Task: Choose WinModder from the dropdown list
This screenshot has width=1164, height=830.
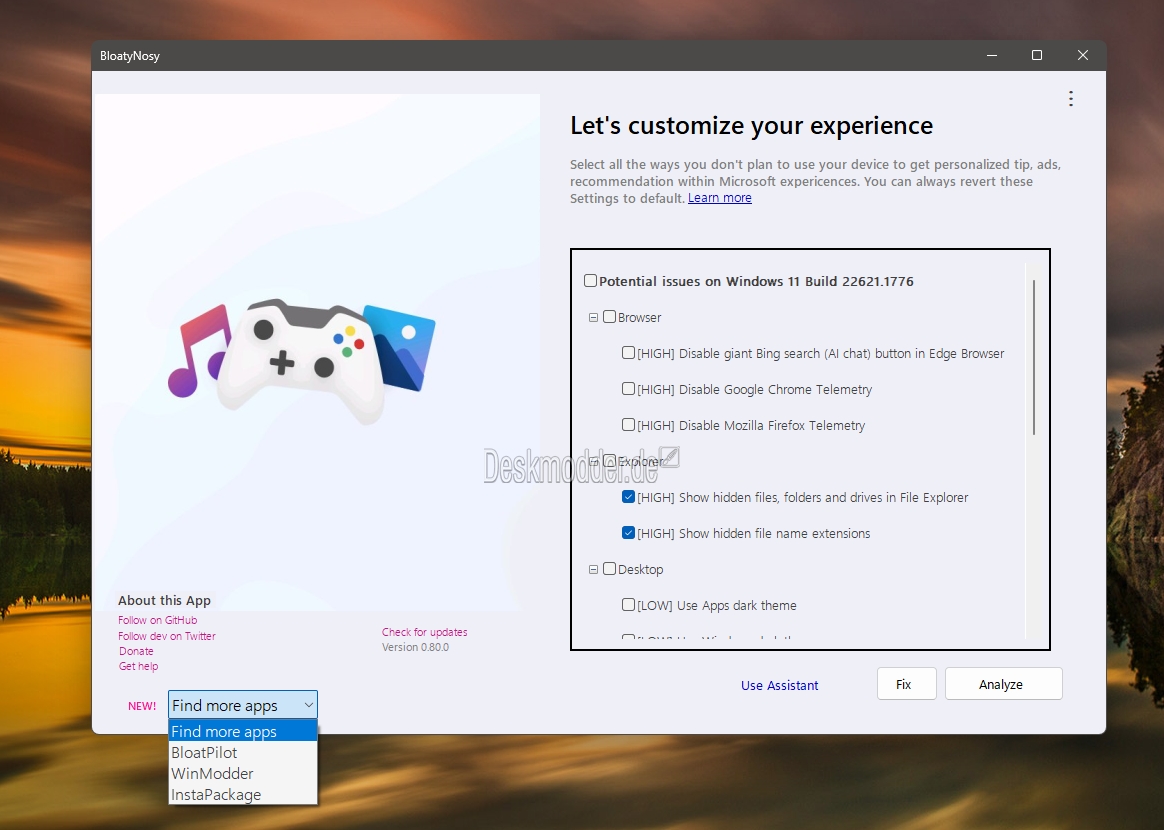Action: (243, 773)
